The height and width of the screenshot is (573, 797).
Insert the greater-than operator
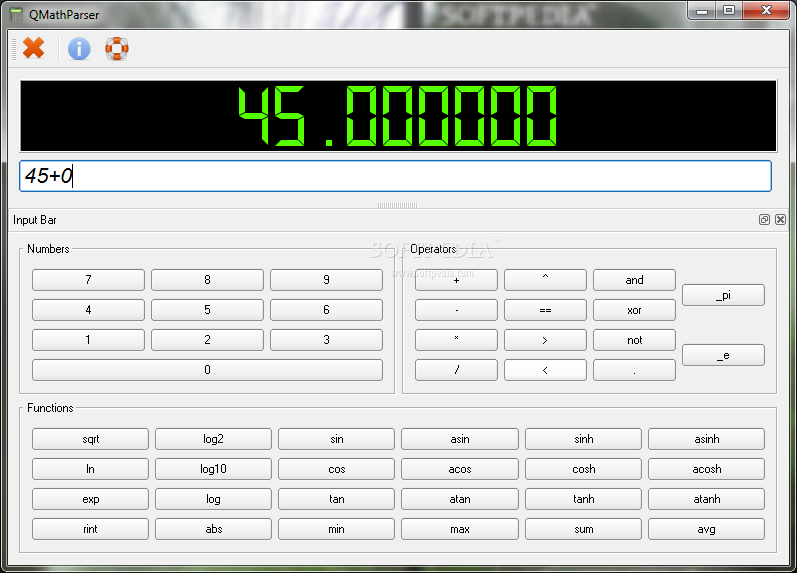tap(545, 340)
